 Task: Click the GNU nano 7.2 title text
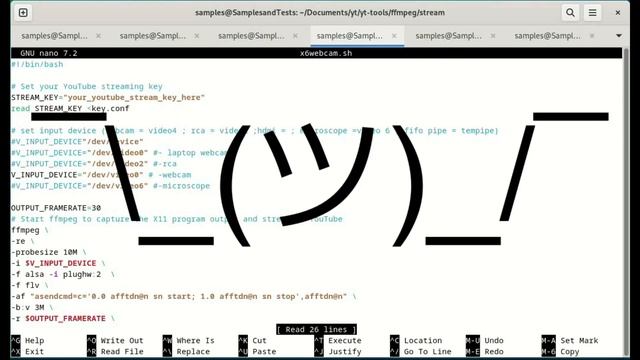[49, 53]
